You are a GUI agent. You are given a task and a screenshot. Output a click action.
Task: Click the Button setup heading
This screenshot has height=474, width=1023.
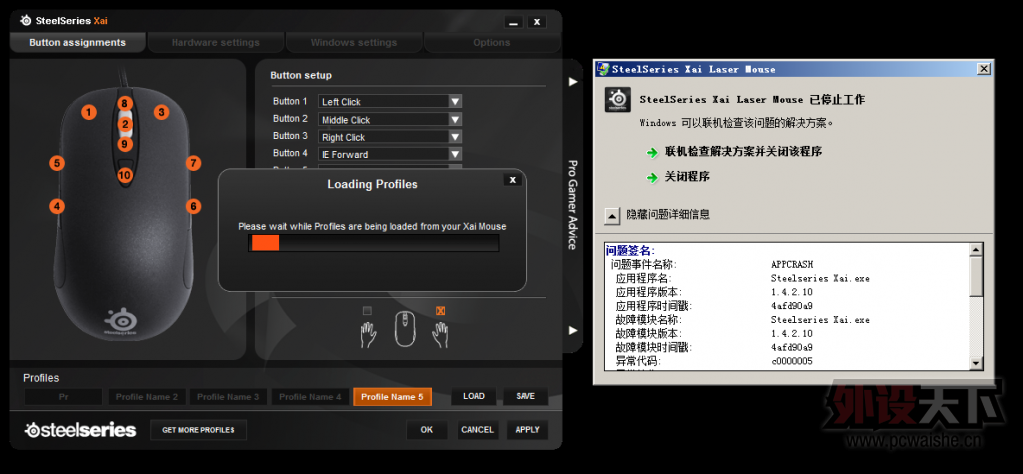tap(301, 76)
